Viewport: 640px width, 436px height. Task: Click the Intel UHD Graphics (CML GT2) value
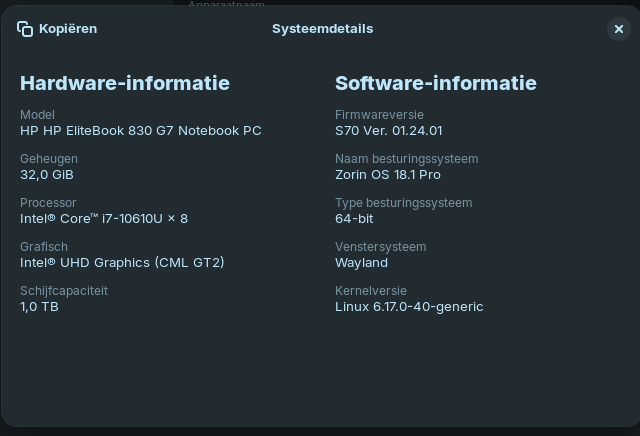[122, 262]
